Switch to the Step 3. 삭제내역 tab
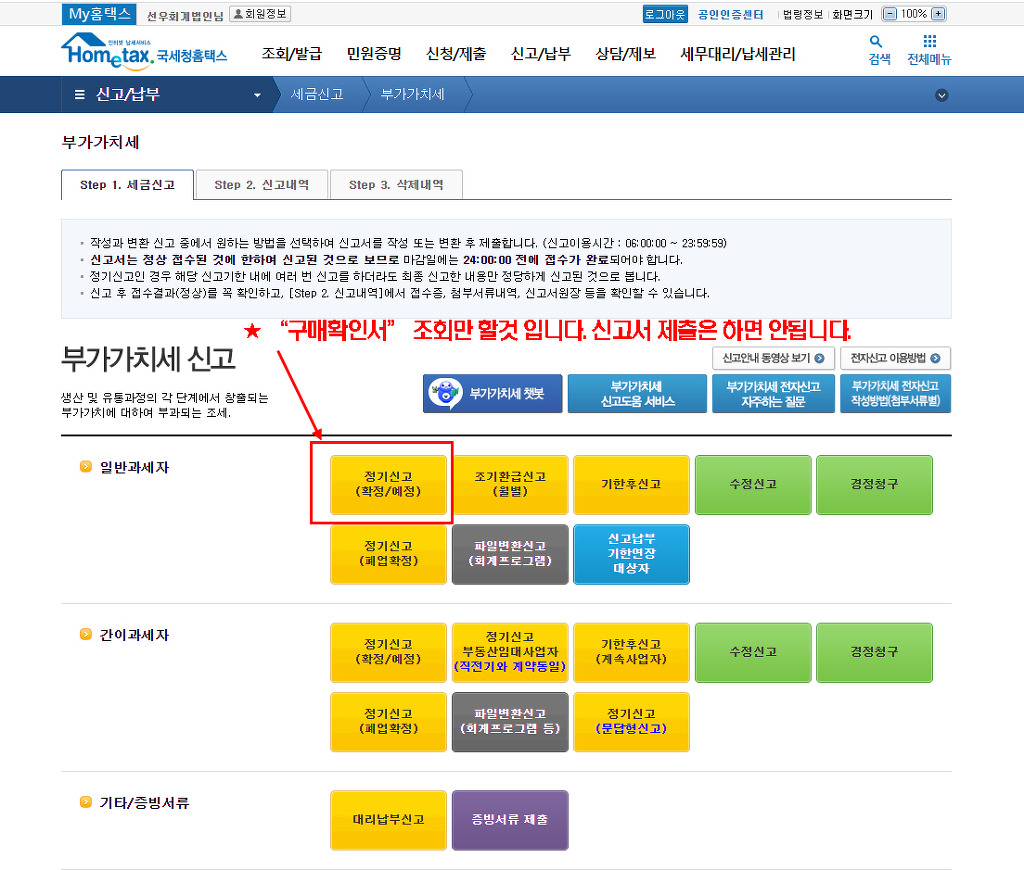 pos(396,185)
